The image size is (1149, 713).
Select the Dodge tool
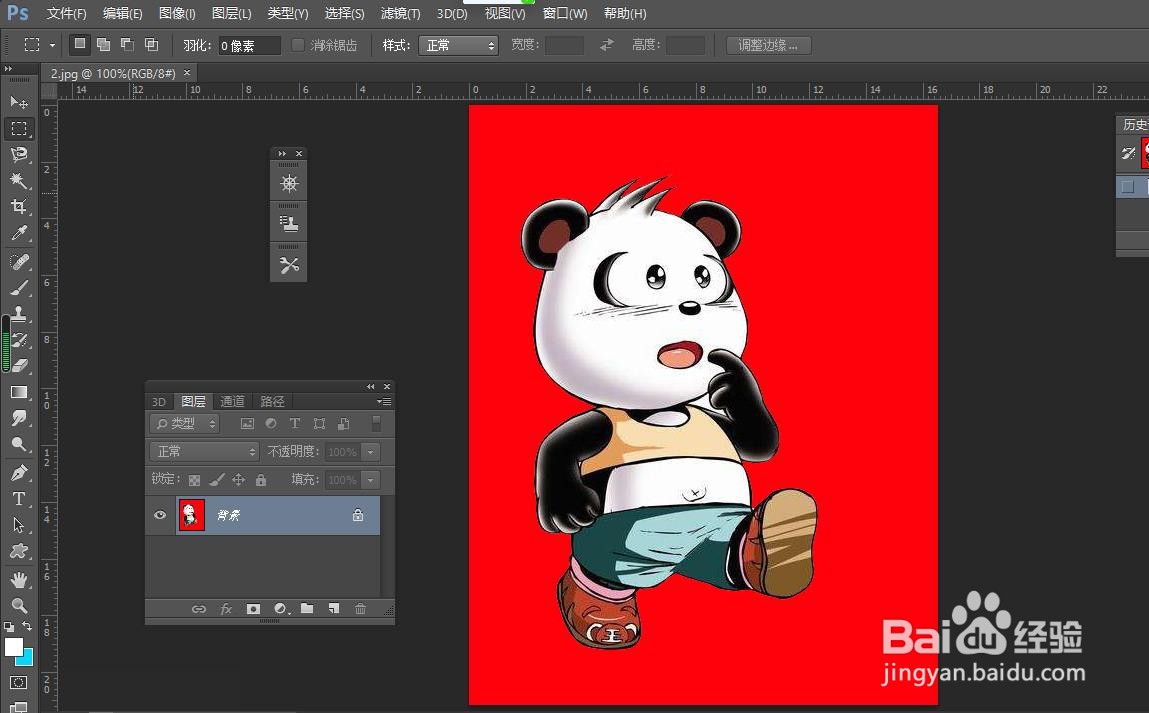[19, 444]
